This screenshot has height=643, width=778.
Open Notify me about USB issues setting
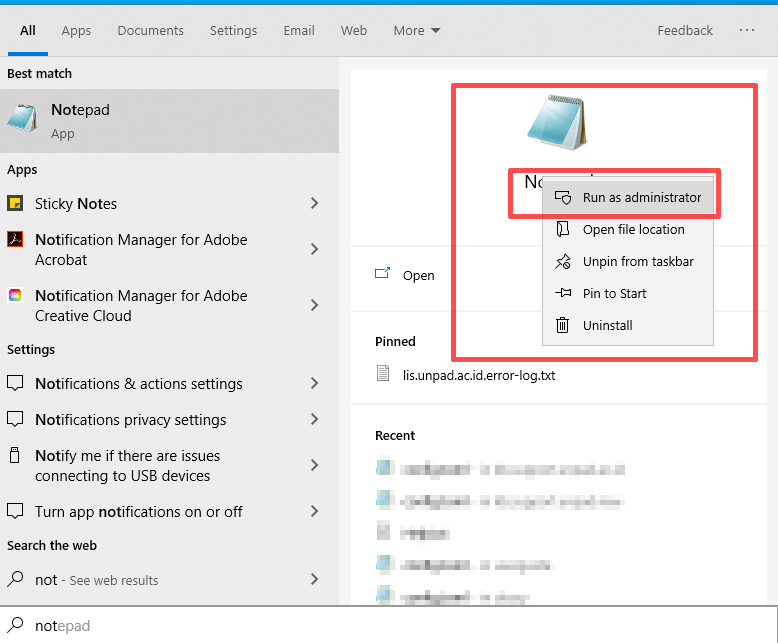pyautogui.click(x=128, y=465)
